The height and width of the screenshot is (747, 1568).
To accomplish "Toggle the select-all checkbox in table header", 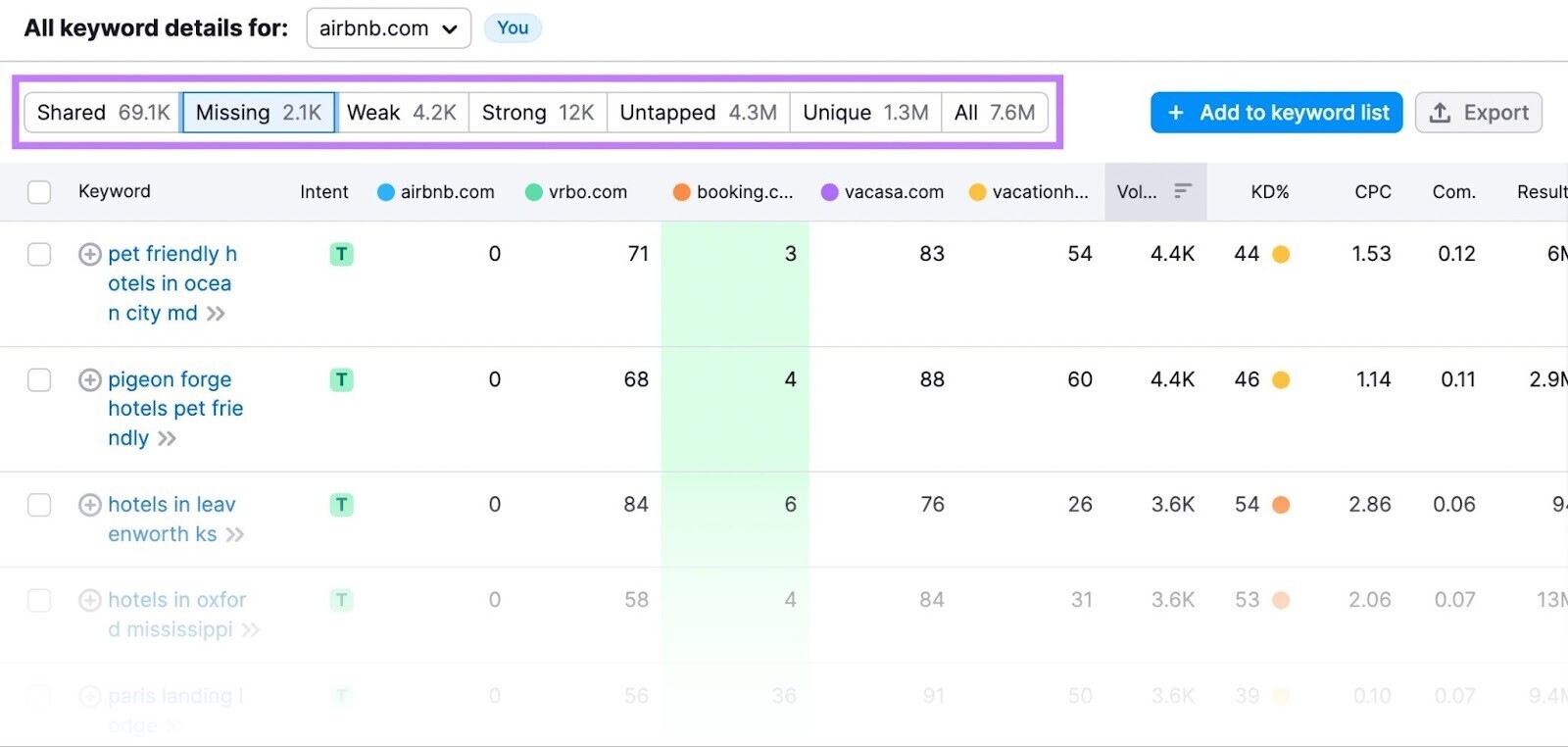I will click(x=39, y=192).
